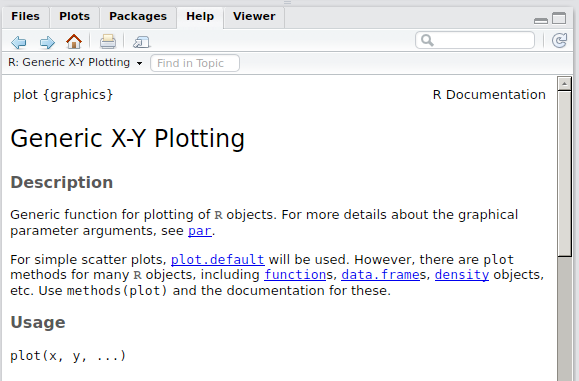This screenshot has width=579, height=381.
Task: Click the Find in Topic field
Action: pyautogui.click(x=195, y=63)
